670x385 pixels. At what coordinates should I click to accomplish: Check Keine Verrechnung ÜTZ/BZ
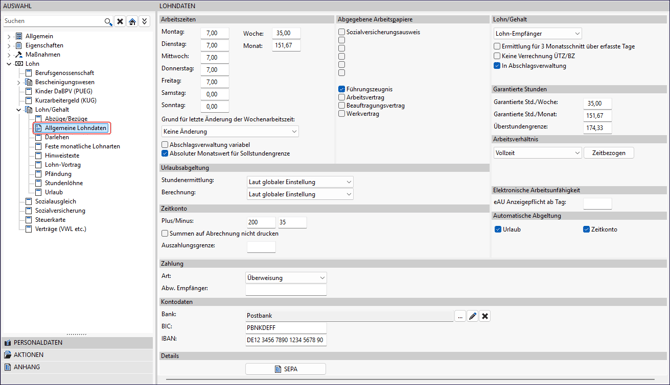(497, 56)
